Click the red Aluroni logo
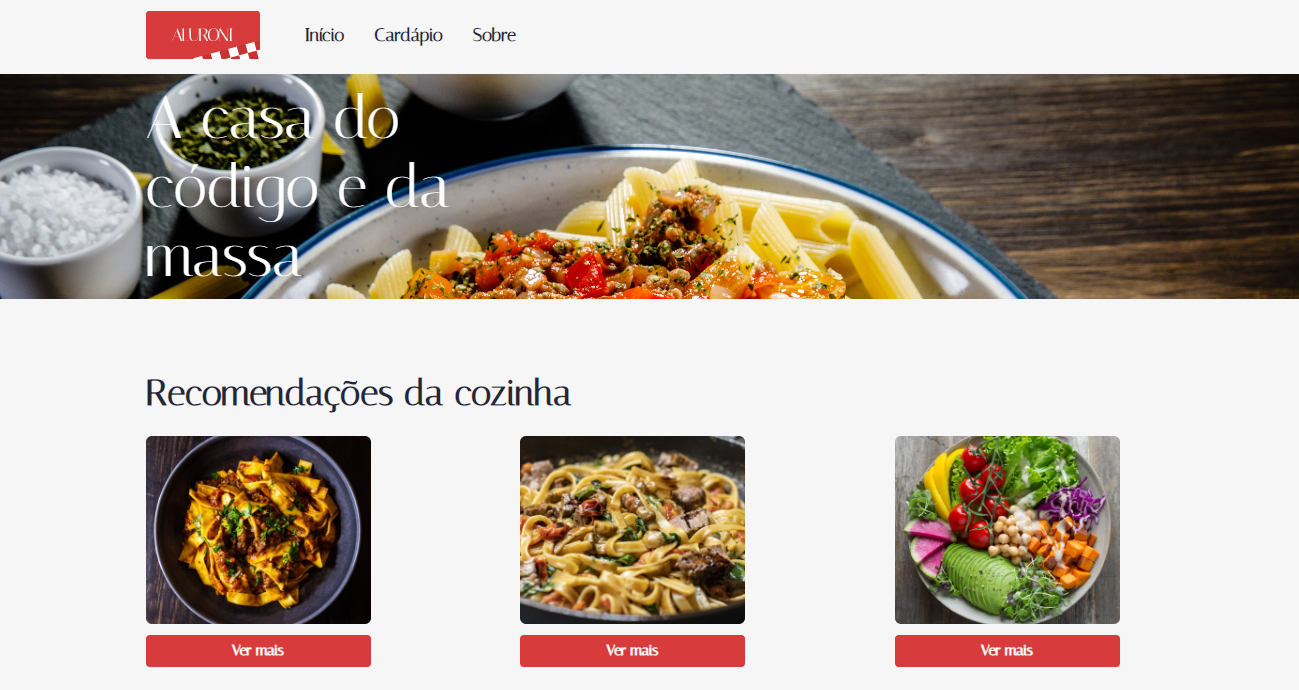Viewport: 1299px width, 690px height. click(x=203, y=35)
